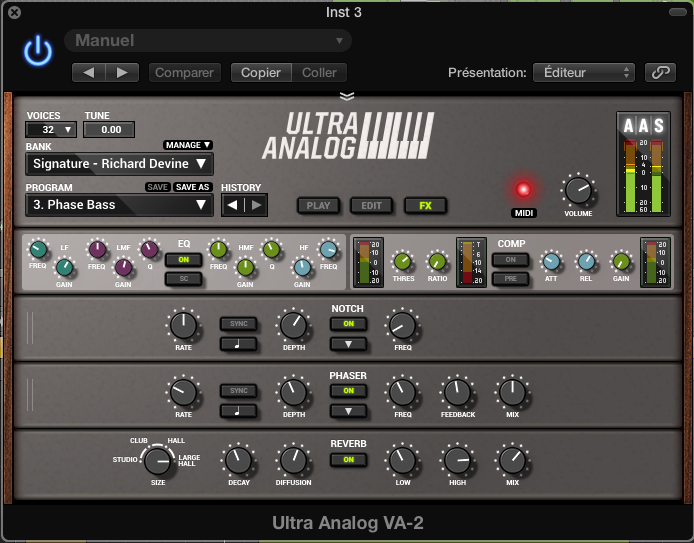Click the SAVE AS button
694x543 pixels.
193,187
